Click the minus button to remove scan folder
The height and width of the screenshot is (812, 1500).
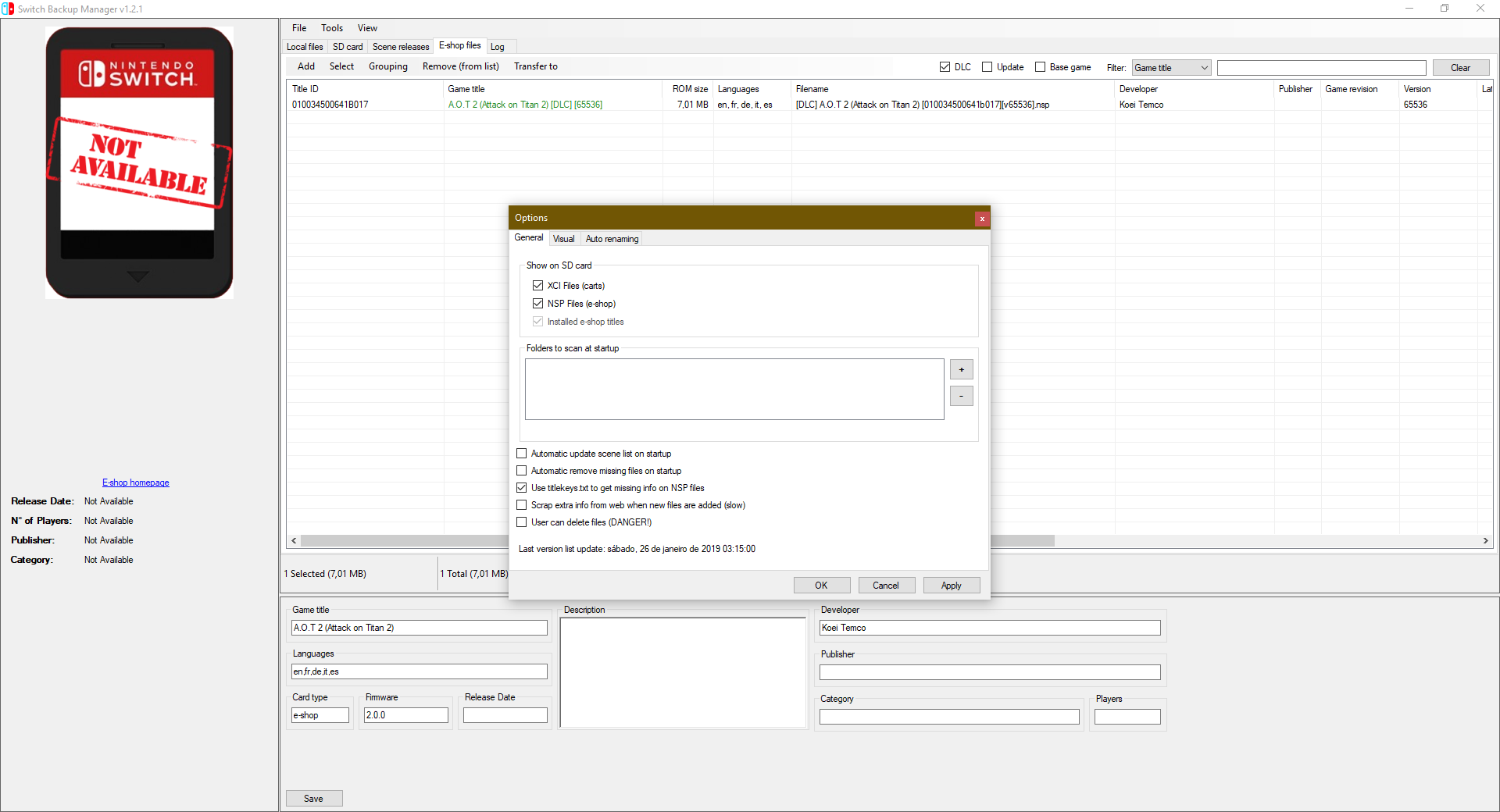pyautogui.click(x=961, y=396)
